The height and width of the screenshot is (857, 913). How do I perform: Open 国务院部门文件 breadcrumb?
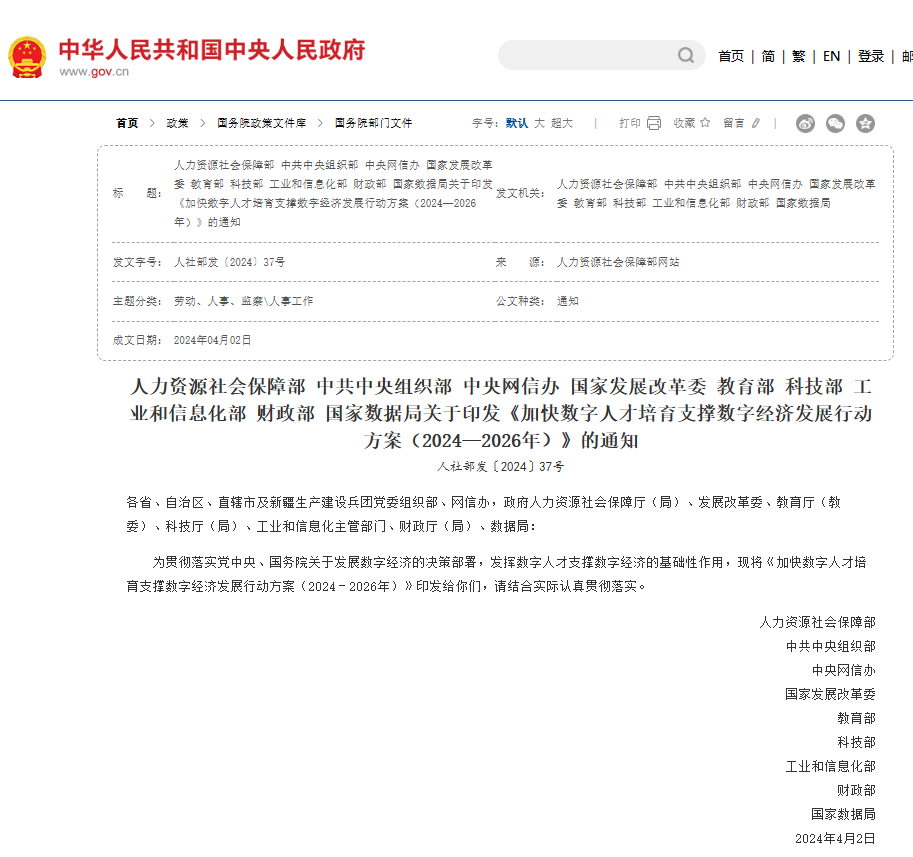[x=373, y=123]
